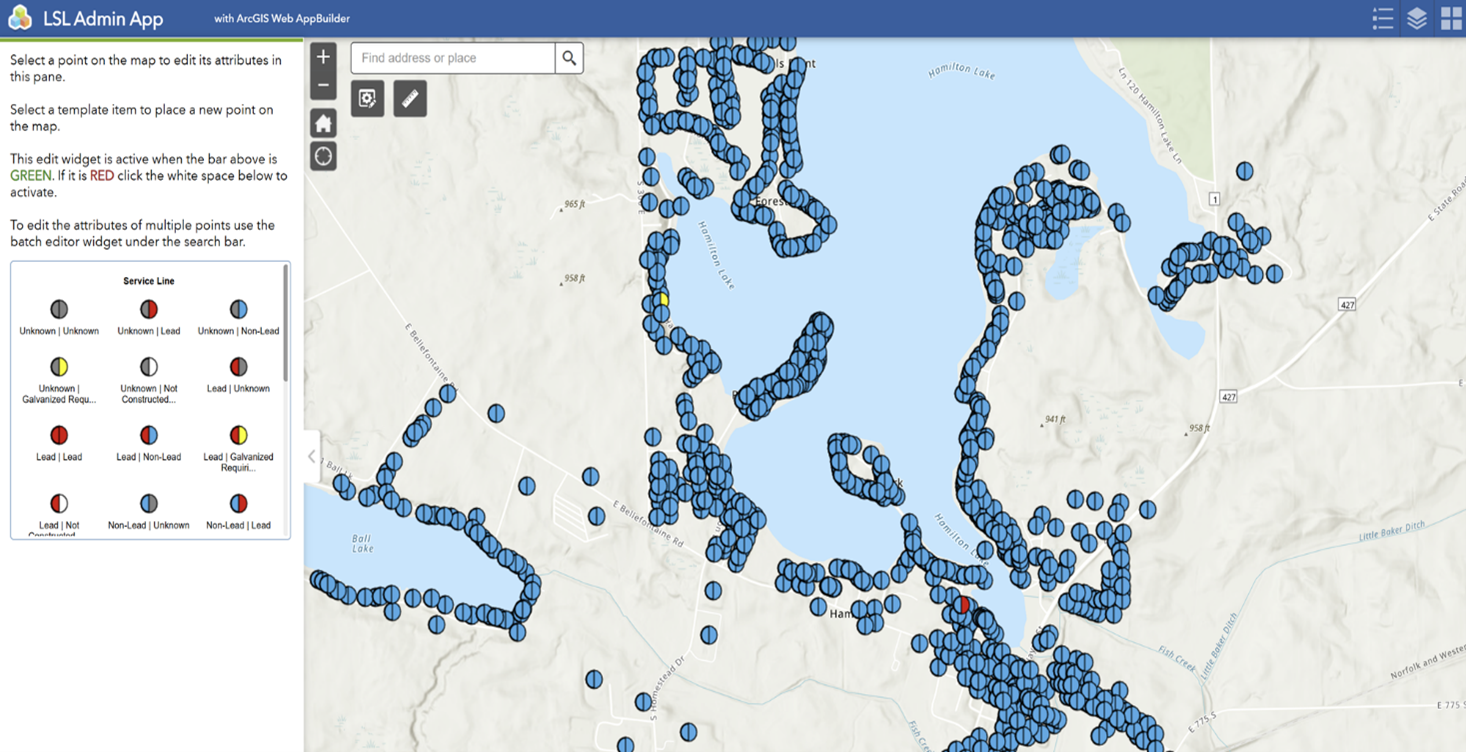1466x752 pixels.
Task: Zoom in using the plus button
Action: (322, 56)
